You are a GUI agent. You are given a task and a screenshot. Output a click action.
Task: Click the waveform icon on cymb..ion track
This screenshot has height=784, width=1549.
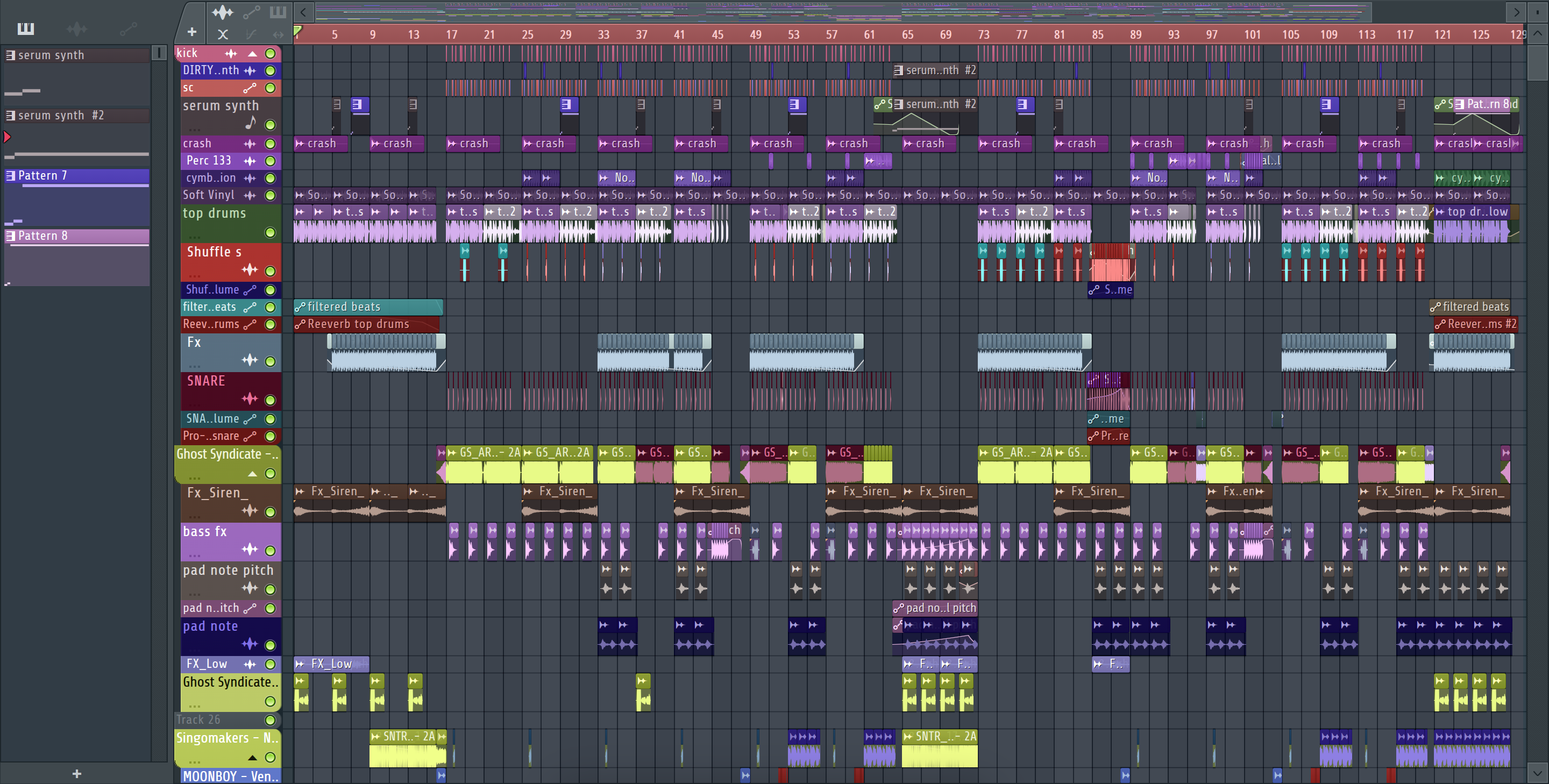pos(250,178)
